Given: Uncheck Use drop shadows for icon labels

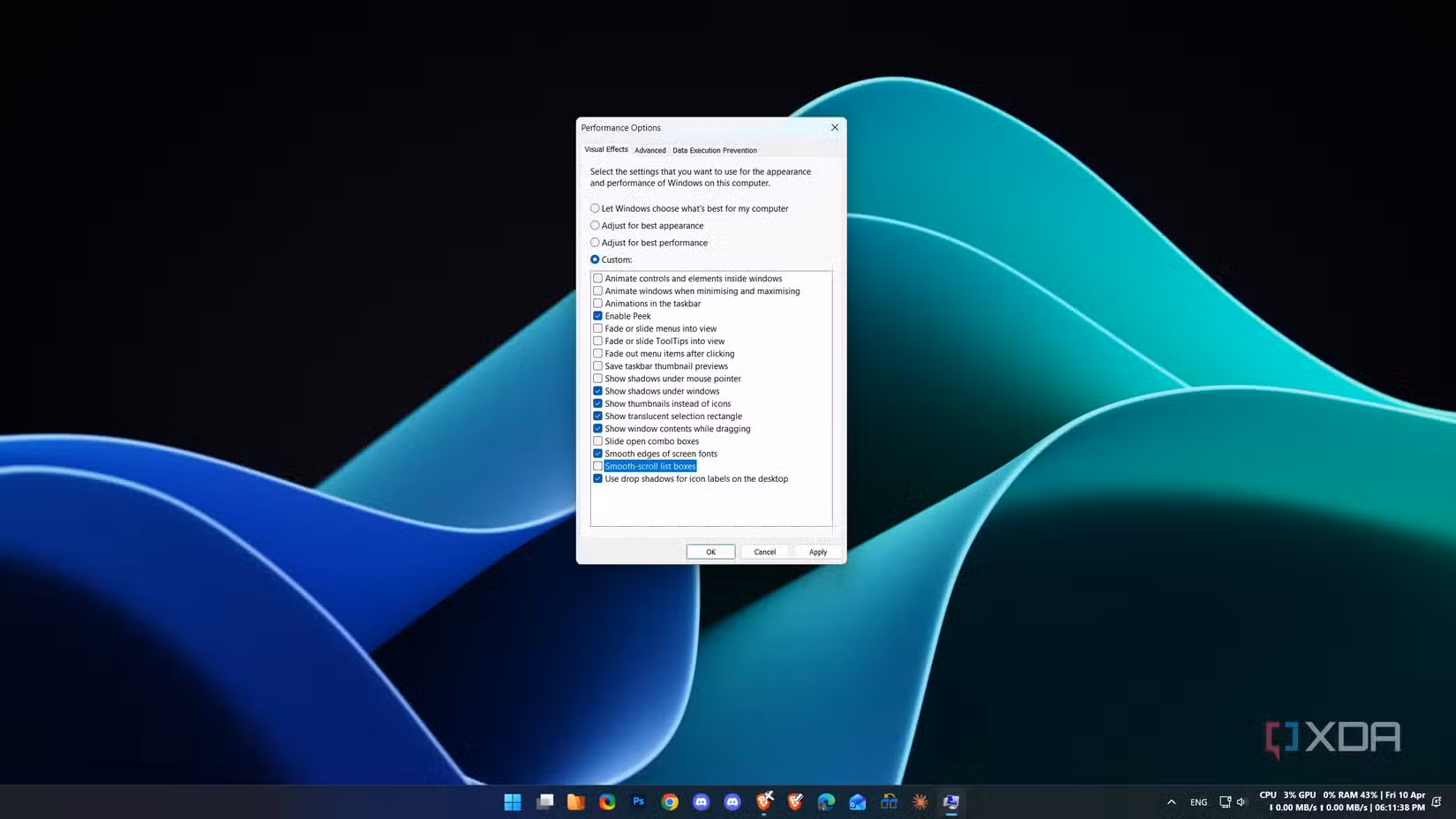Looking at the screenshot, I should 597,478.
